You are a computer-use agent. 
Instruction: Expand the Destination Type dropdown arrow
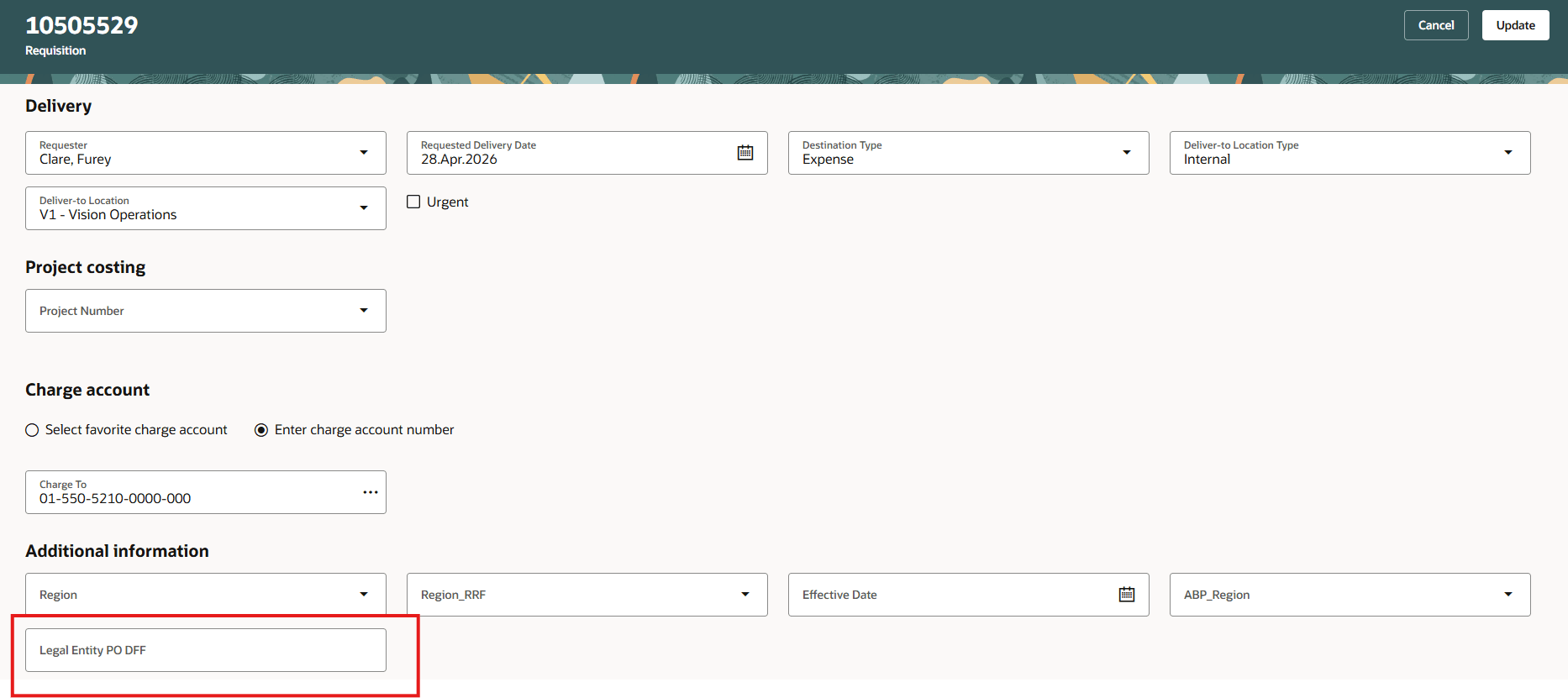pos(1127,153)
